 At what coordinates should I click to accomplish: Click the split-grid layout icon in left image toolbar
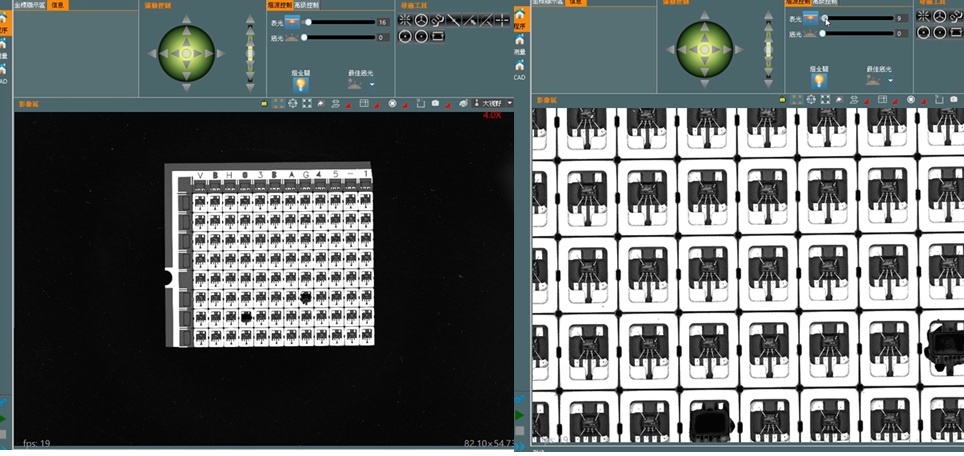[x=364, y=104]
